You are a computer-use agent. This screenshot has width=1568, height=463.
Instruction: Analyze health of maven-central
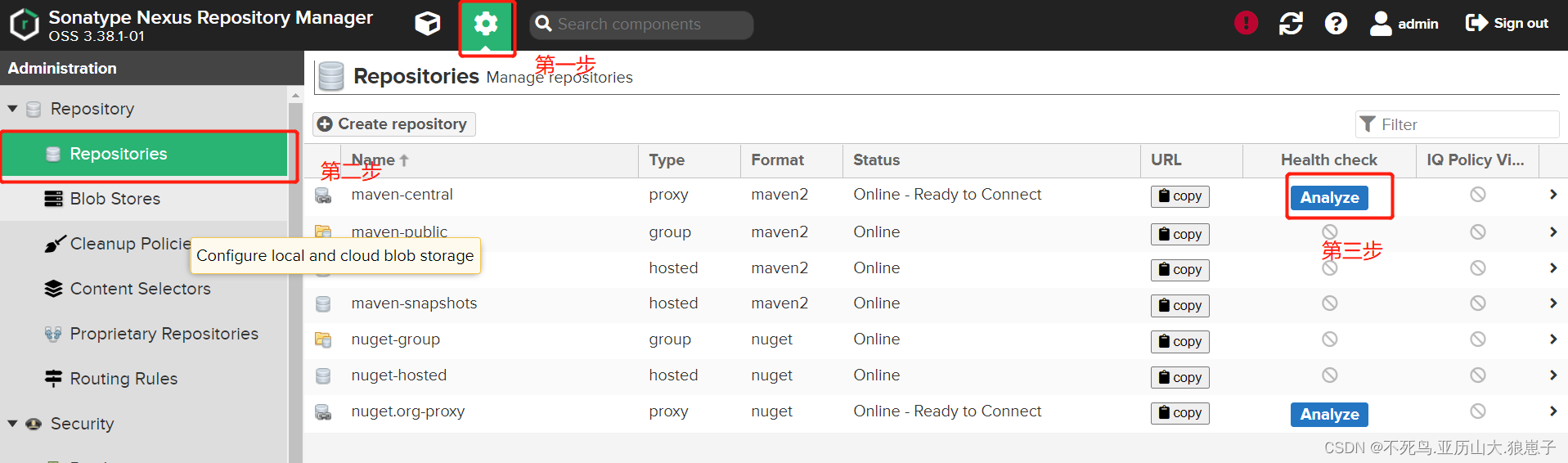coord(1329,197)
